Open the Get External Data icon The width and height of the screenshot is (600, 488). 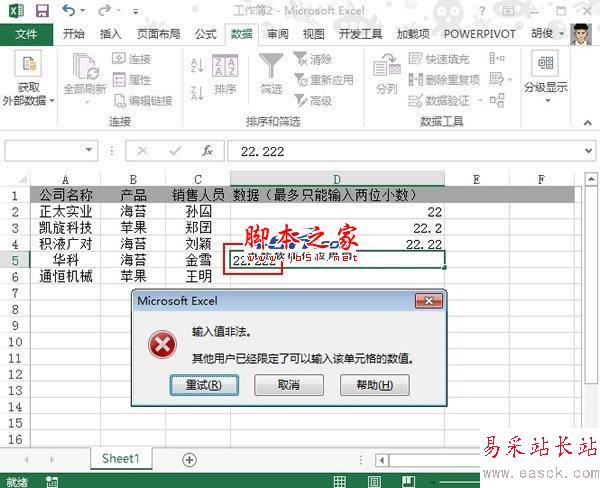(x=28, y=64)
